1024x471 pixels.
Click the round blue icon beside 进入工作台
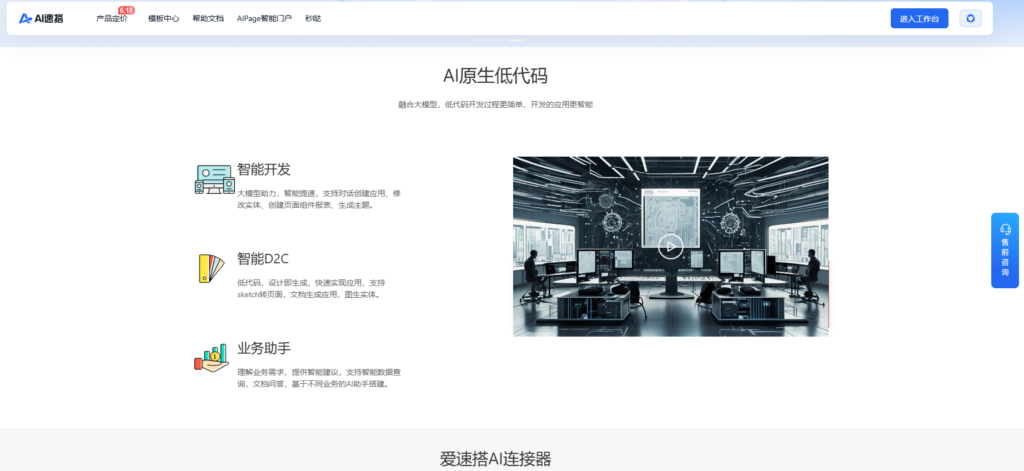(970, 18)
